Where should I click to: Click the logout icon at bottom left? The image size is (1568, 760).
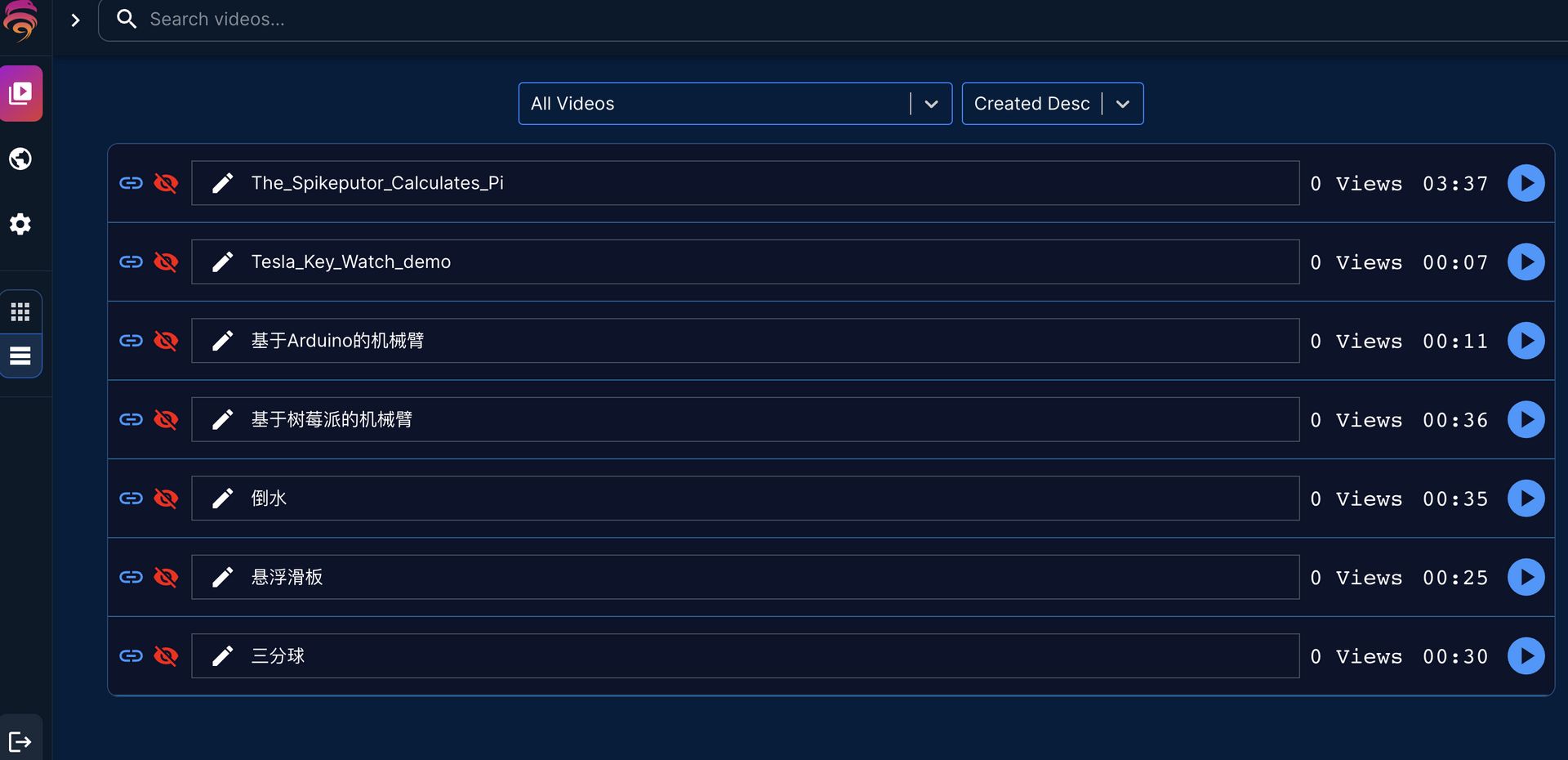[x=20, y=741]
